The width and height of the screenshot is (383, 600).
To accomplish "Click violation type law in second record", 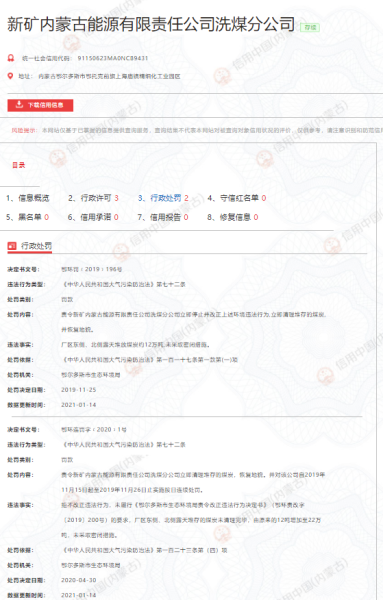I will click(x=123, y=445).
